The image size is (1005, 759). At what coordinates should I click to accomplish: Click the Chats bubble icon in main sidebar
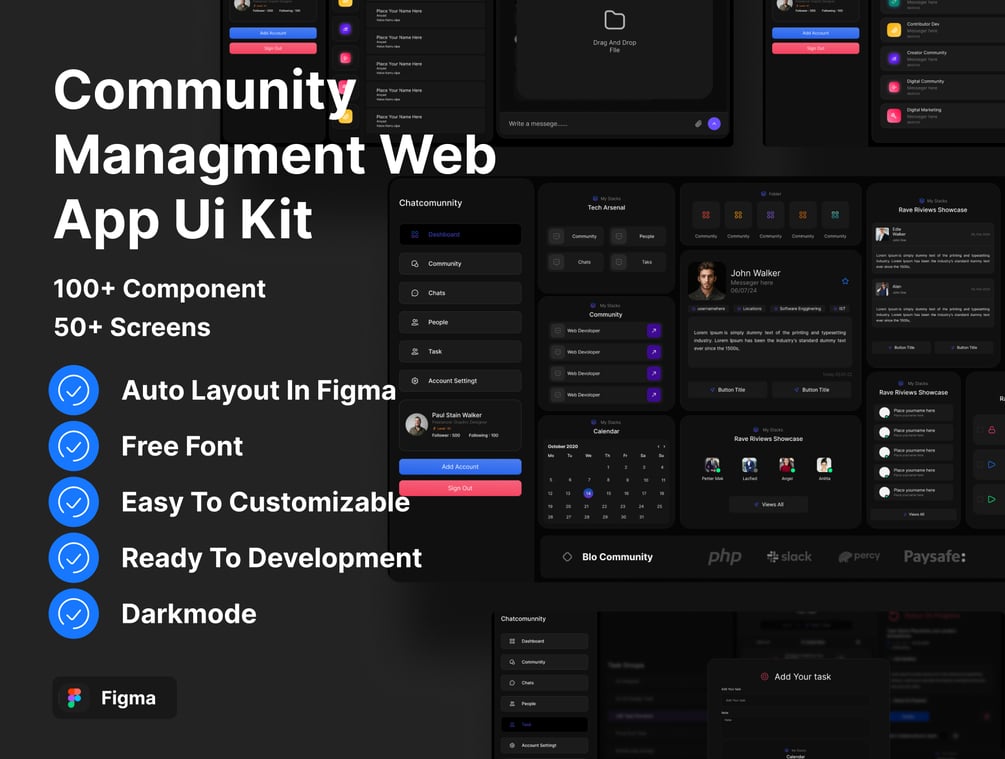415,293
